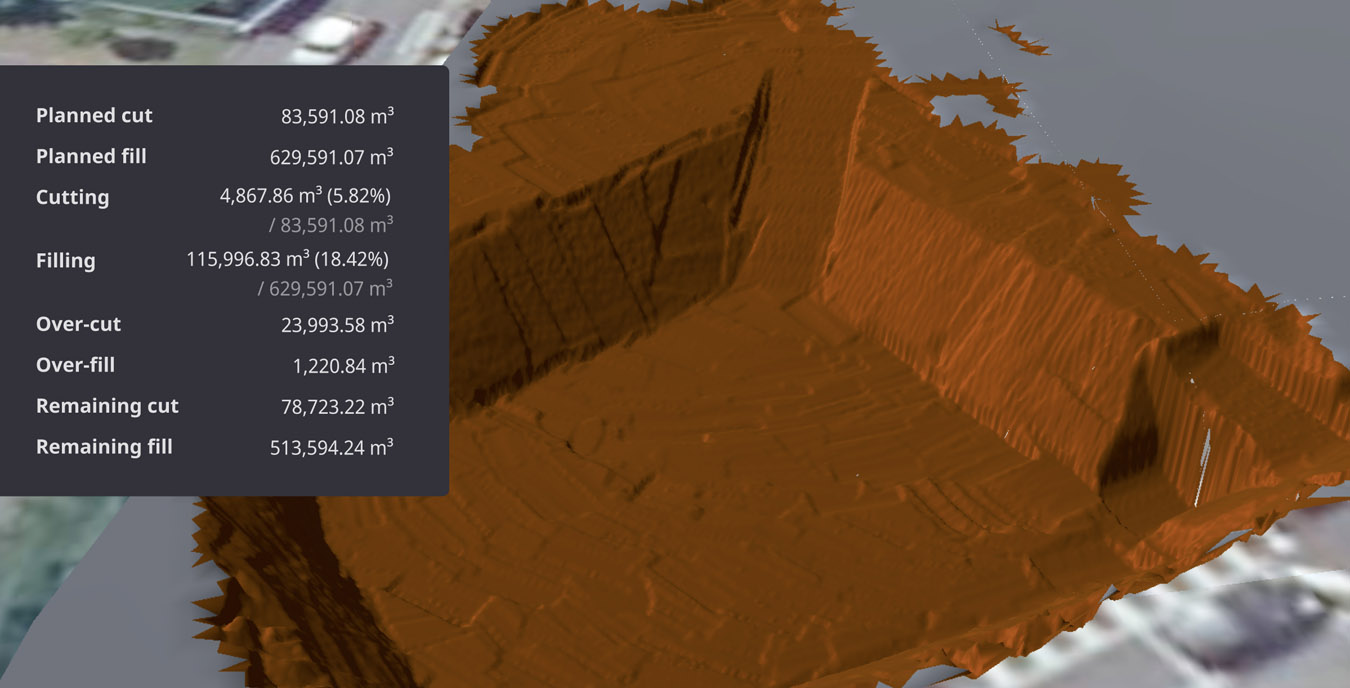Select the 23,993.58 m³ over-cut value
Screen dimensions: 1350x688
coord(337,325)
